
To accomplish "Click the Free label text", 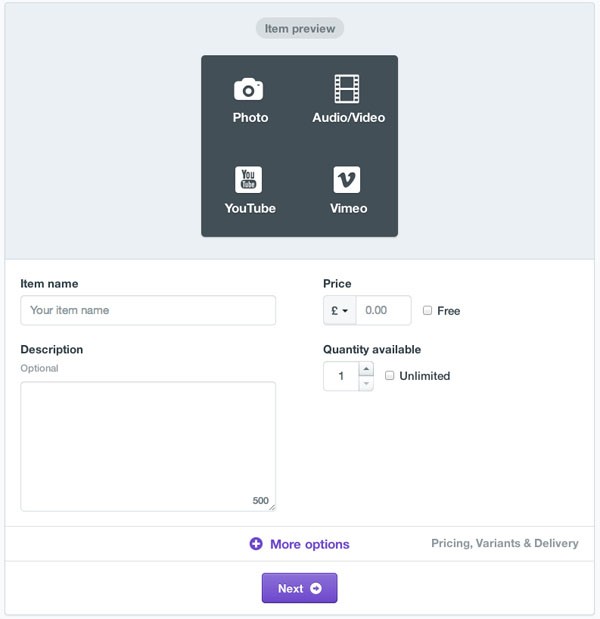I will 448,311.
